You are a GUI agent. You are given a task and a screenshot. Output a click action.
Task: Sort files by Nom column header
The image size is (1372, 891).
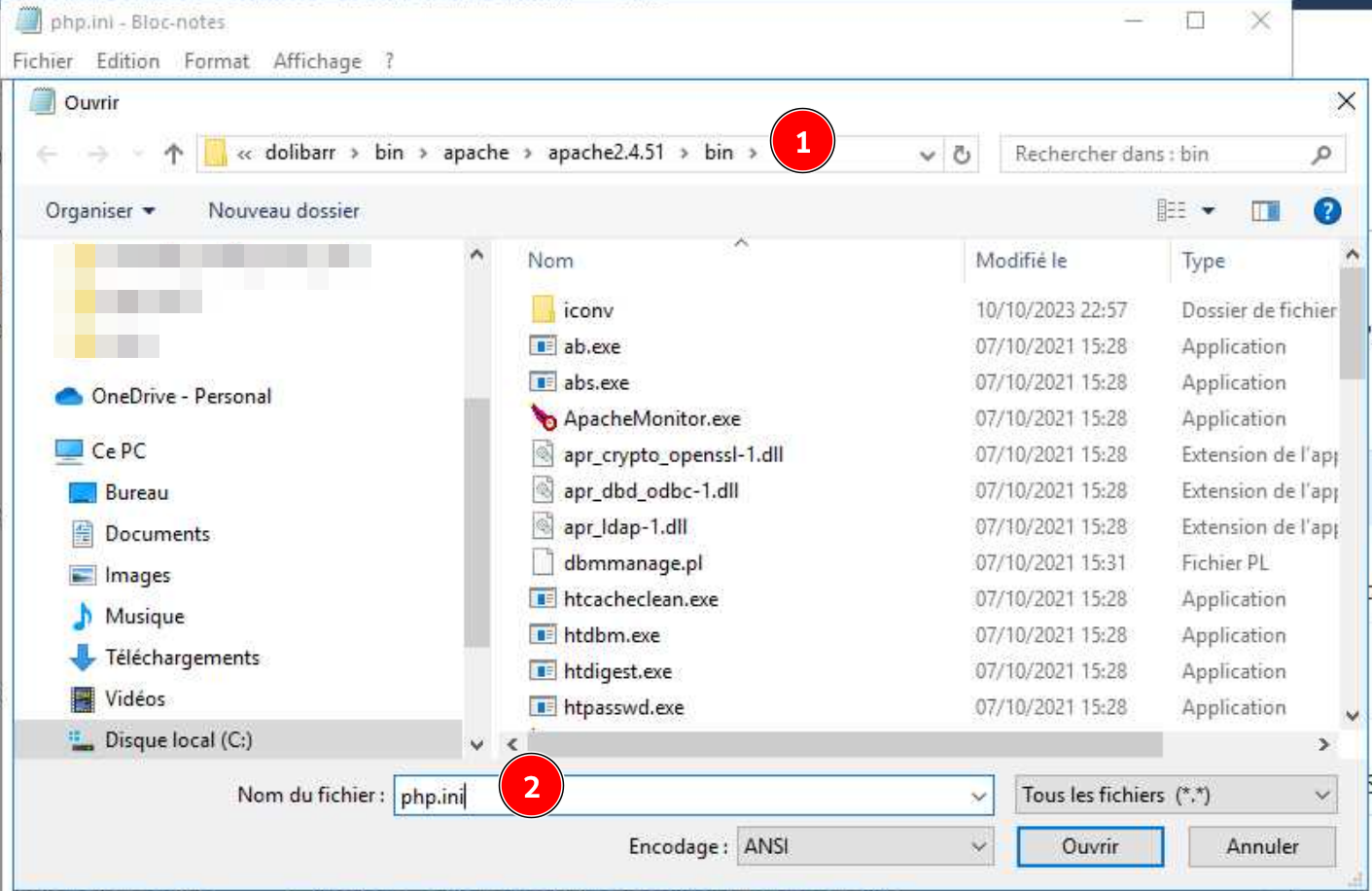coord(550,261)
